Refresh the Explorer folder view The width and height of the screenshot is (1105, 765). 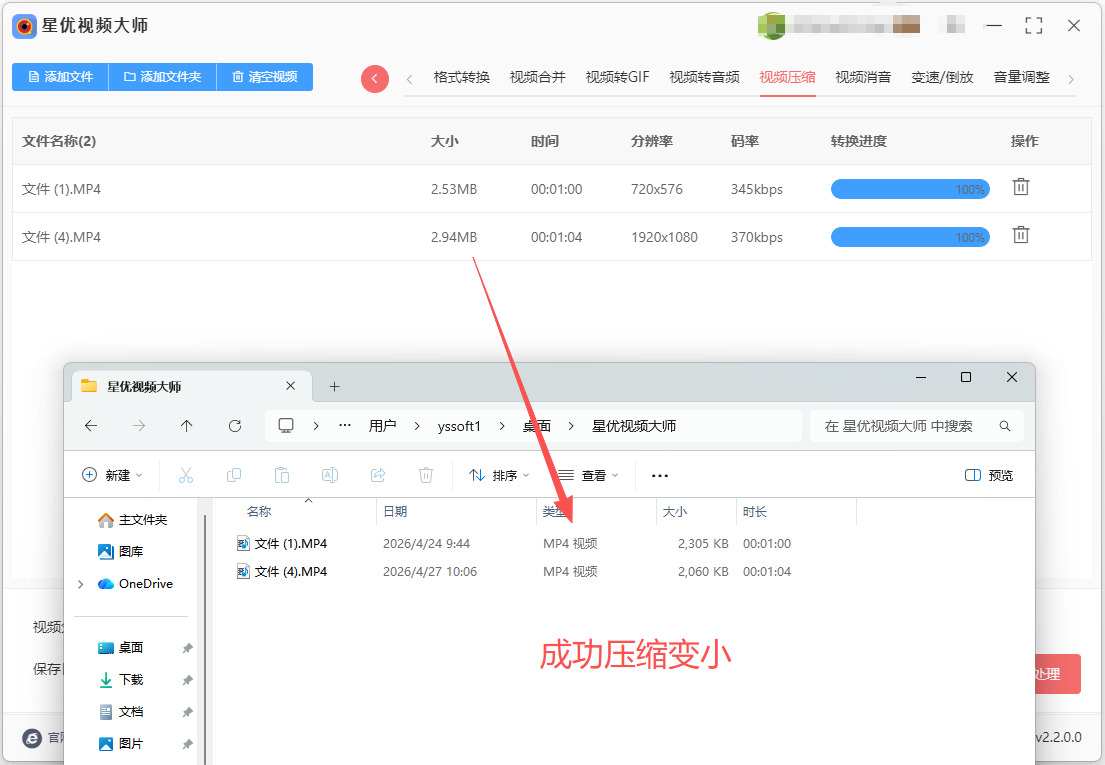point(235,425)
